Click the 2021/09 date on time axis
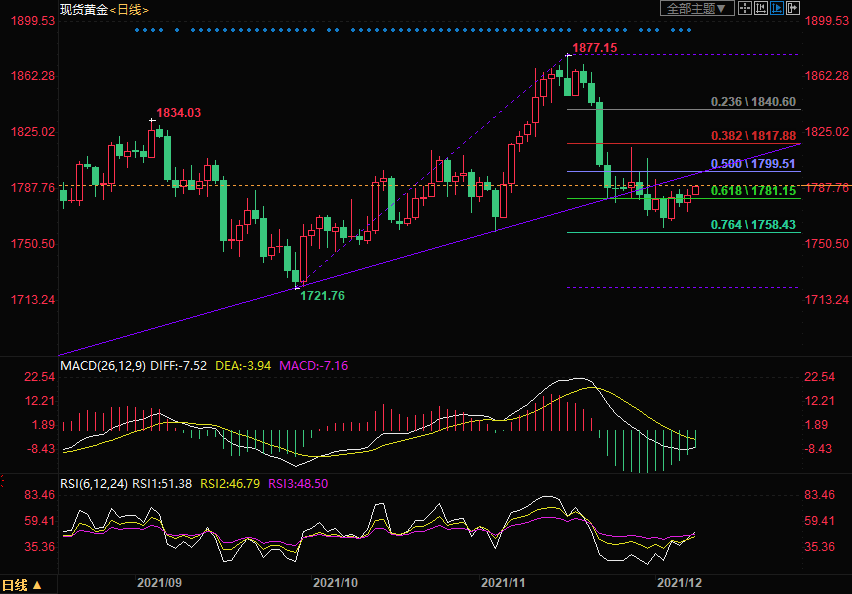This screenshot has width=852, height=594. tap(159, 581)
